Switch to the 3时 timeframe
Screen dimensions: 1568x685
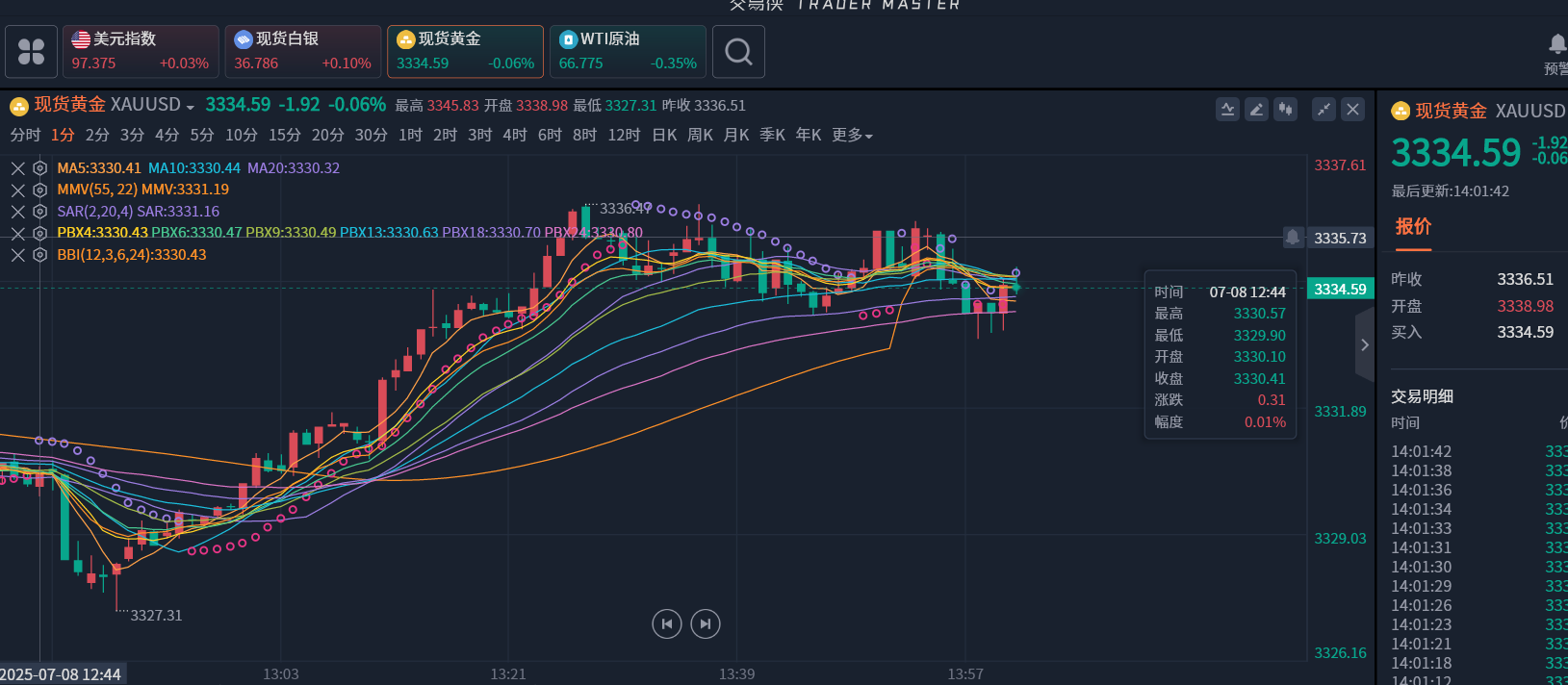480,135
